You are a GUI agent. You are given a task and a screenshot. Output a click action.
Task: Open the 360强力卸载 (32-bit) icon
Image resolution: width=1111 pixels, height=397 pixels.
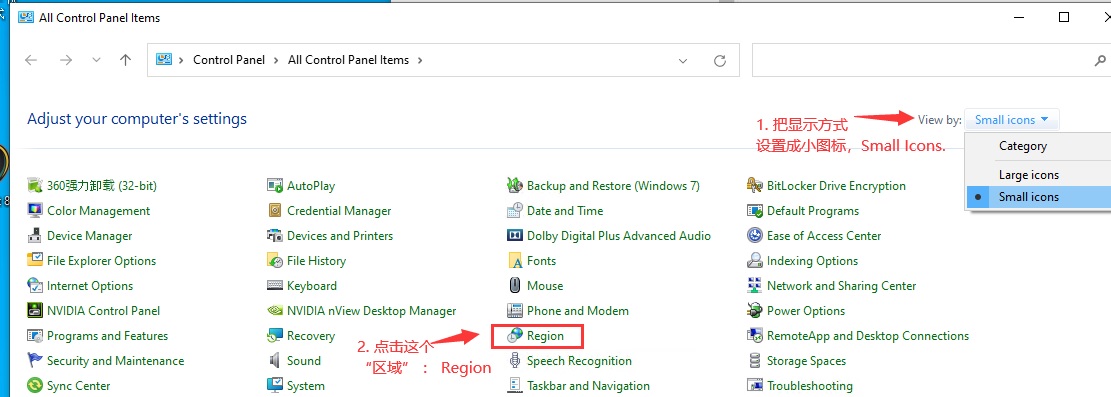click(x=35, y=186)
